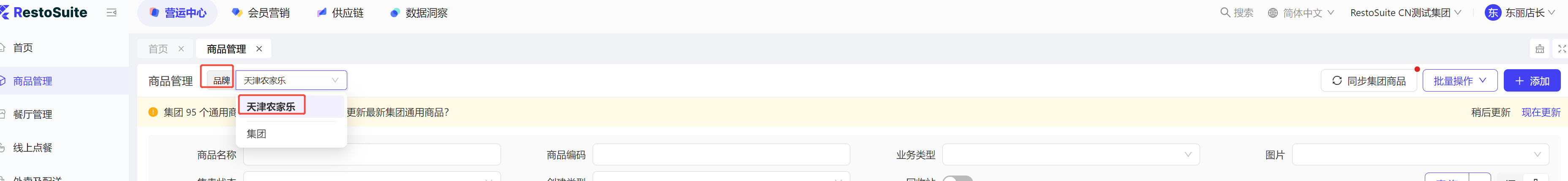The image size is (1568, 181).
Task: Open the 业务类型 dropdown
Action: coord(1071,155)
